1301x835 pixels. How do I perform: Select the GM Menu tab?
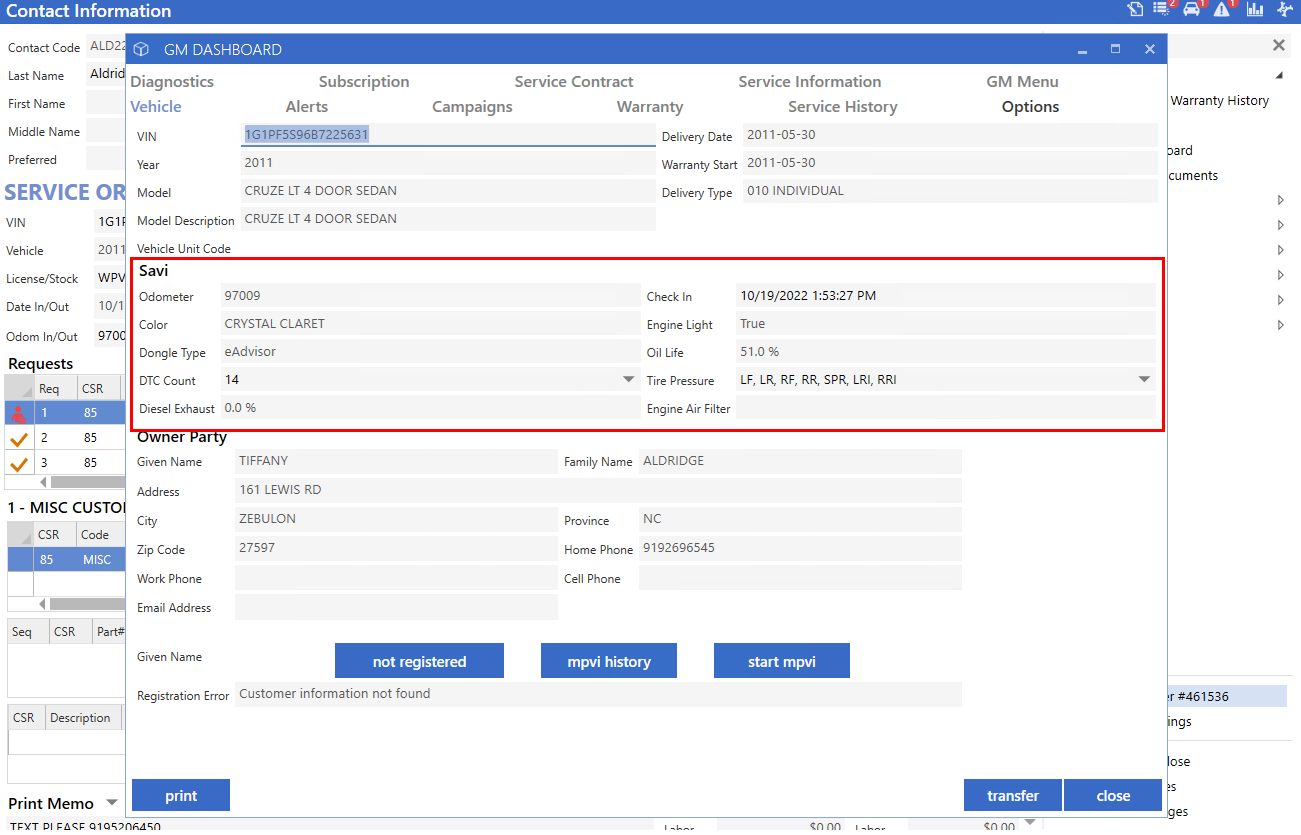pos(1022,82)
